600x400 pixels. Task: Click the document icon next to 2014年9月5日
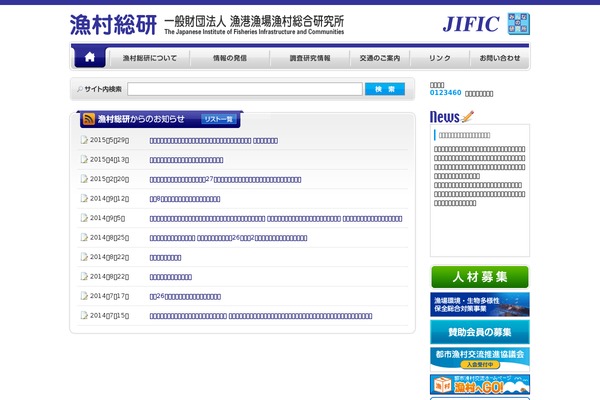84,218
